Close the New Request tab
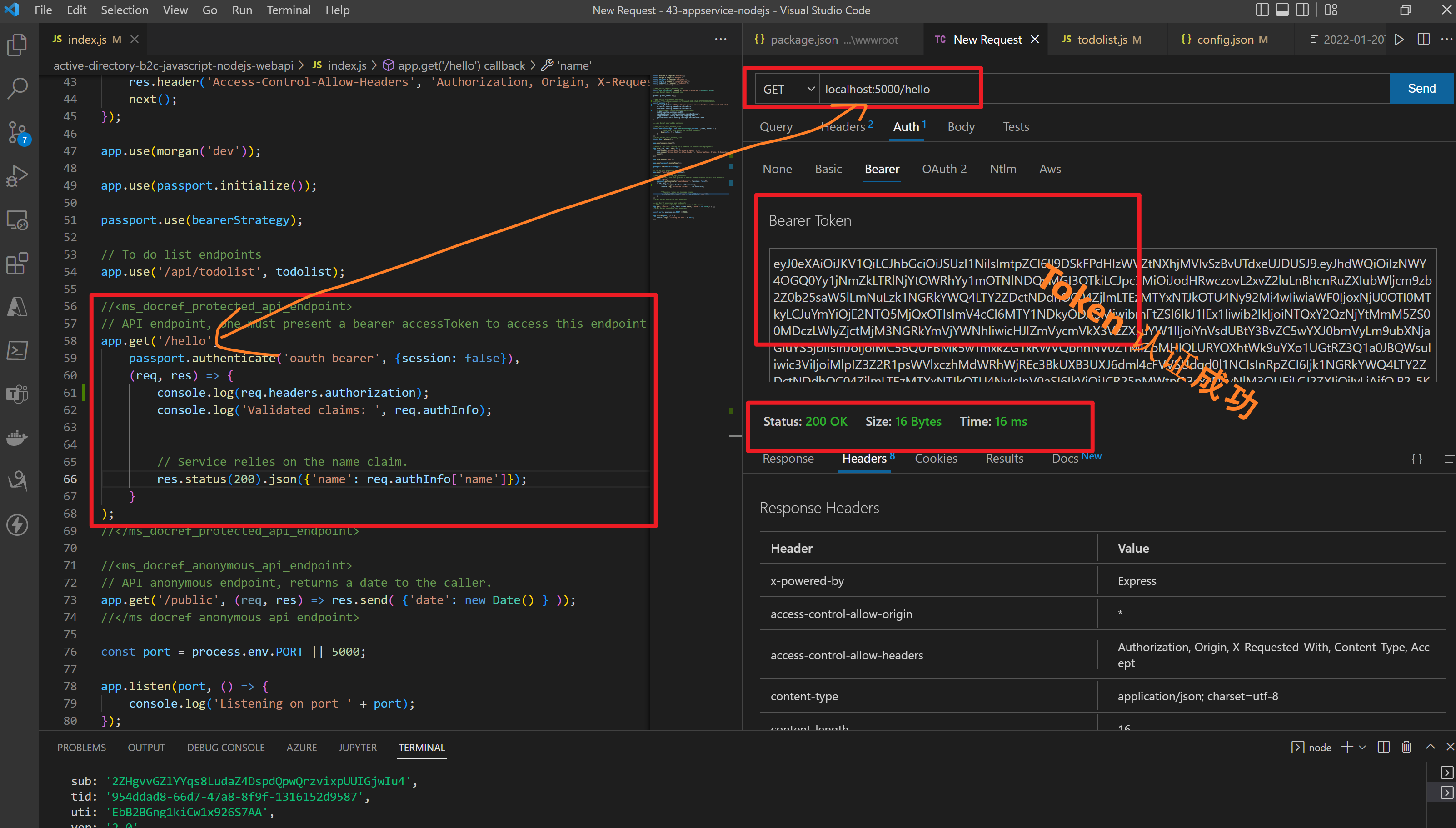This screenshot has height=828, width=1456. coord(1035,39)
